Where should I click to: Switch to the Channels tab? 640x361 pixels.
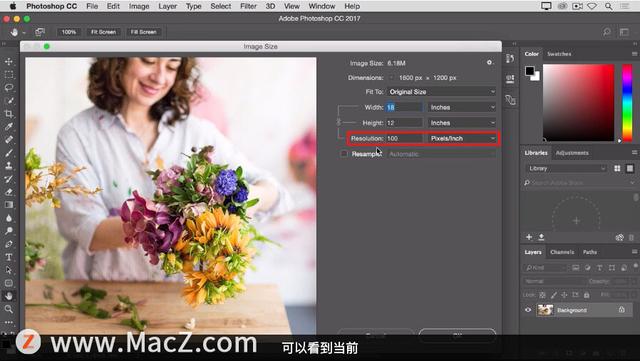click(562, 252)
